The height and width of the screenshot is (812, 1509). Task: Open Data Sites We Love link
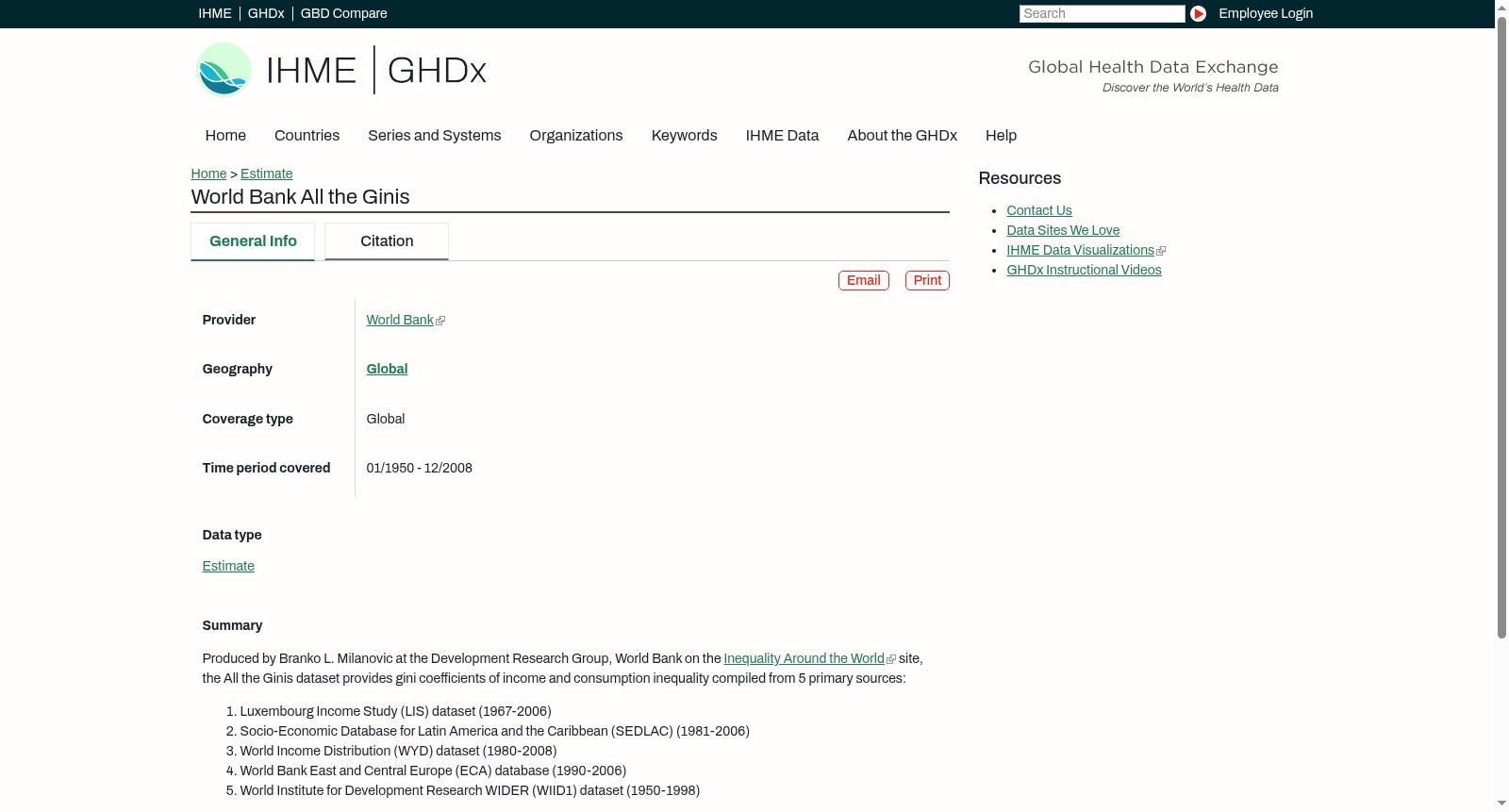pos(1063,231)
